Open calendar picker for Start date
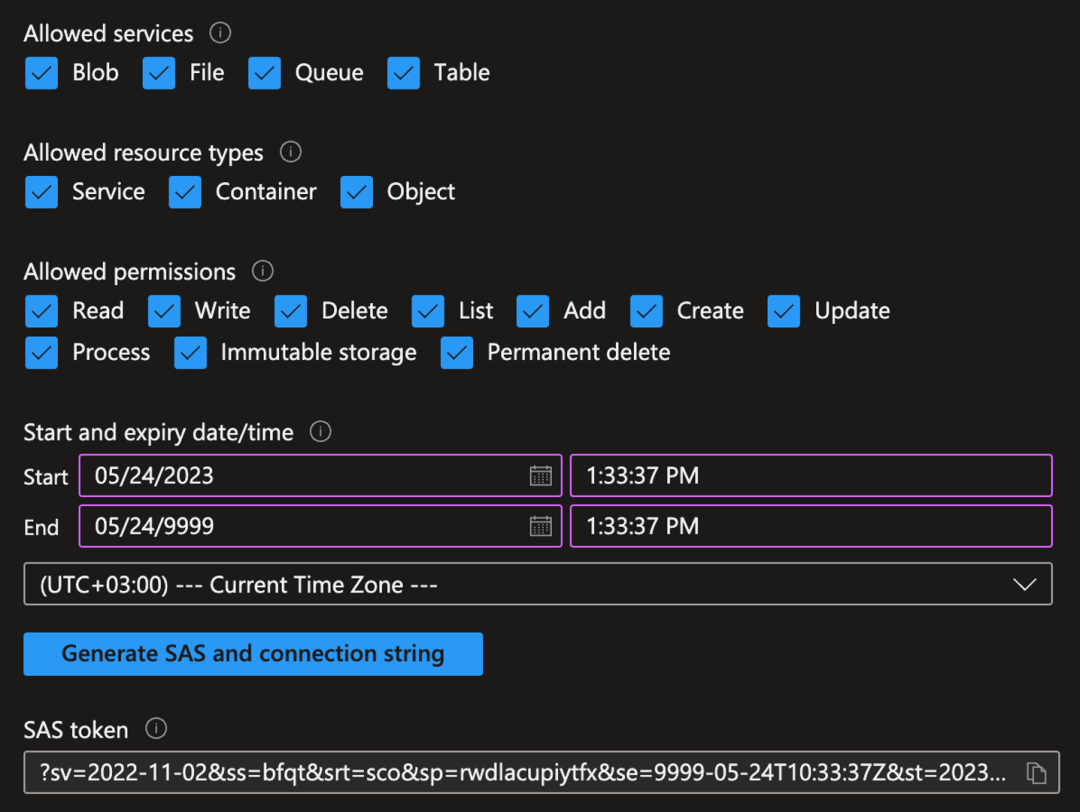This screenshot has width=1080, height=812. click(540, 476)
